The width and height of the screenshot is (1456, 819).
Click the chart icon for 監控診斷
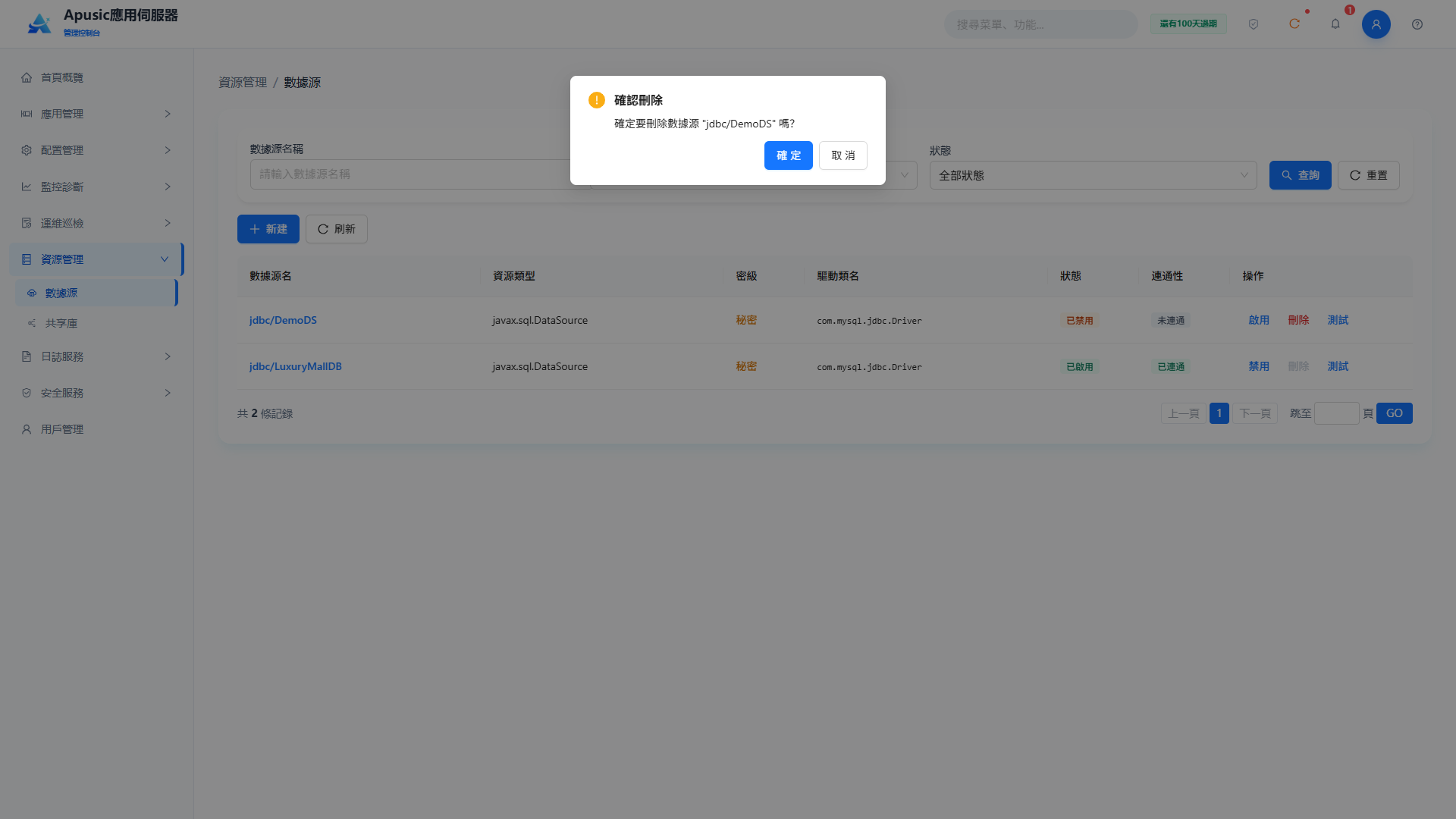coord(27,187)
